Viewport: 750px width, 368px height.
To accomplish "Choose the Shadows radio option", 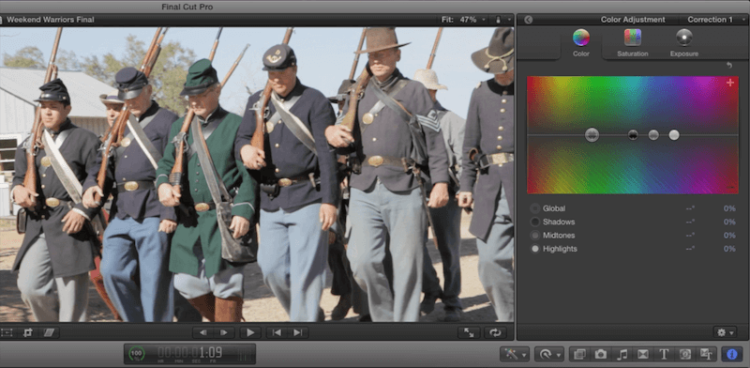I will click(535, 222).
